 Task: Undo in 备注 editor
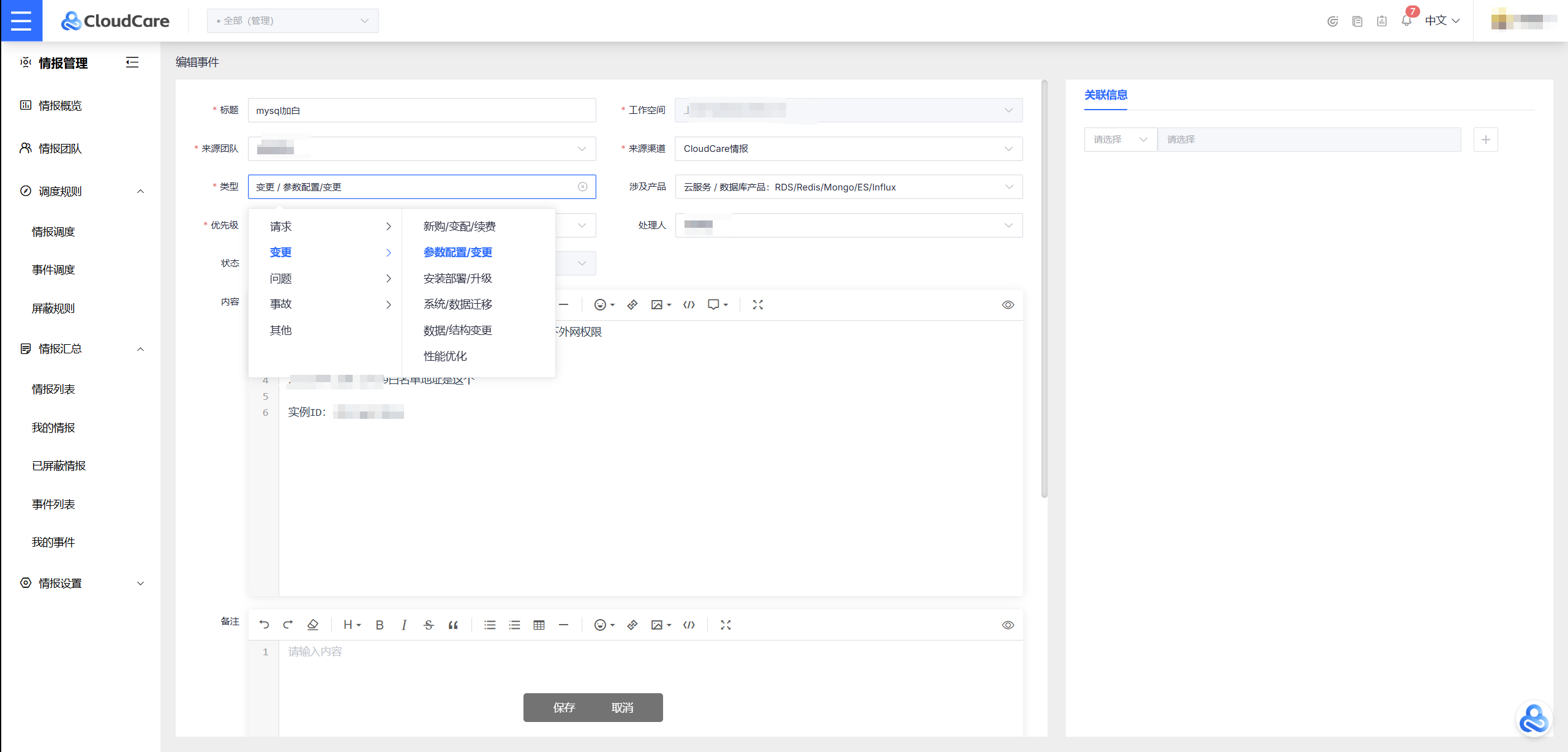coord(264,625)
